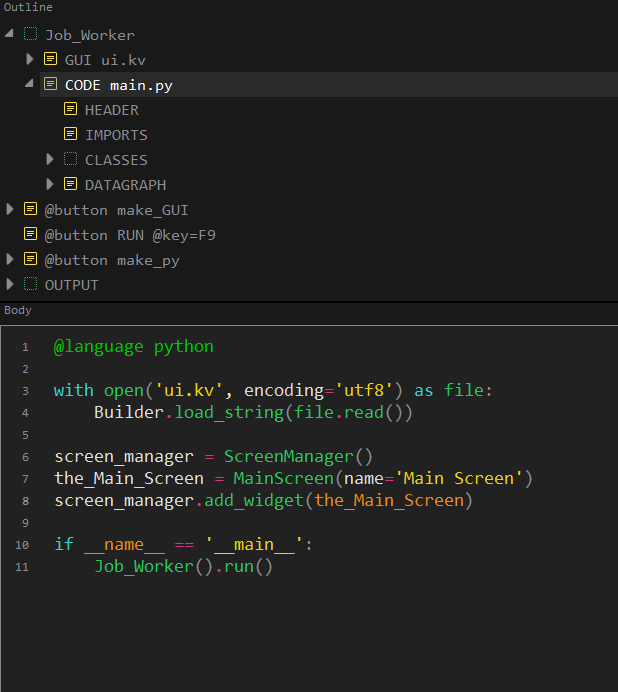This screenshot has height=692, width=618.
Task: Select the @button RUN @key=F9 headline
Action: [130, 235]
